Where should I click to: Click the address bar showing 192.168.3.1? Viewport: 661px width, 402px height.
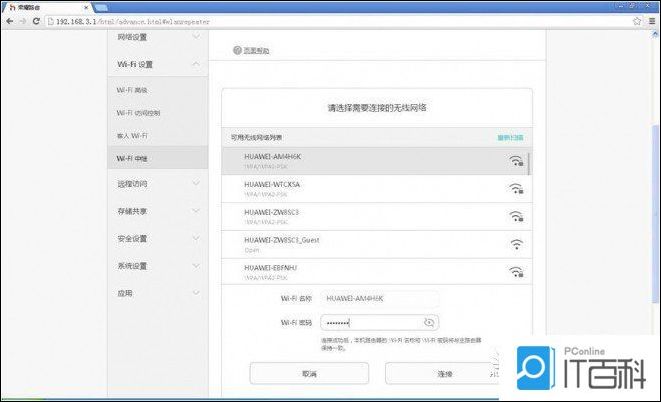339,21
